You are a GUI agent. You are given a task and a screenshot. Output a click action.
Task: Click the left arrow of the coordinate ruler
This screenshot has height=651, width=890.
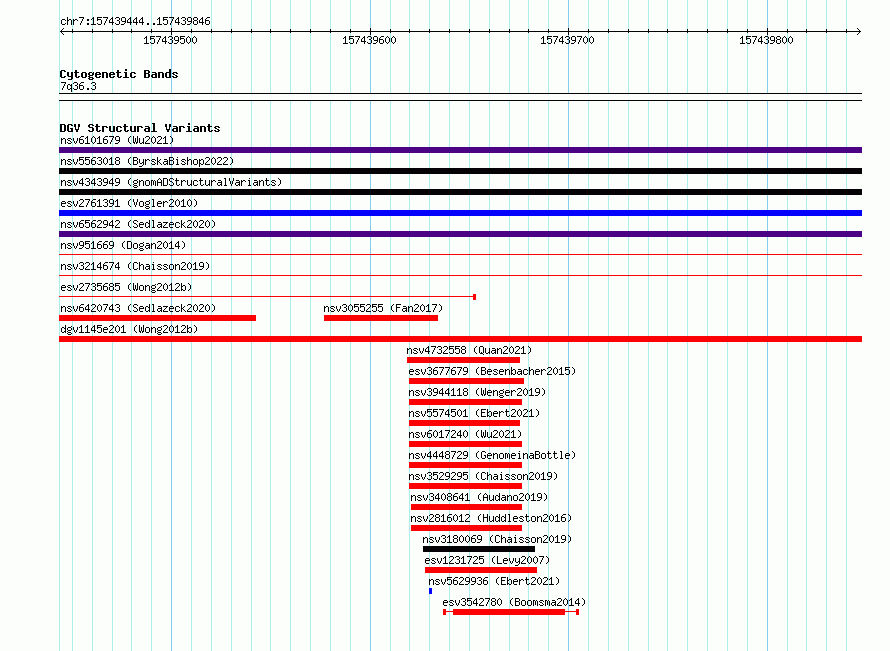[x=63, y=32]
